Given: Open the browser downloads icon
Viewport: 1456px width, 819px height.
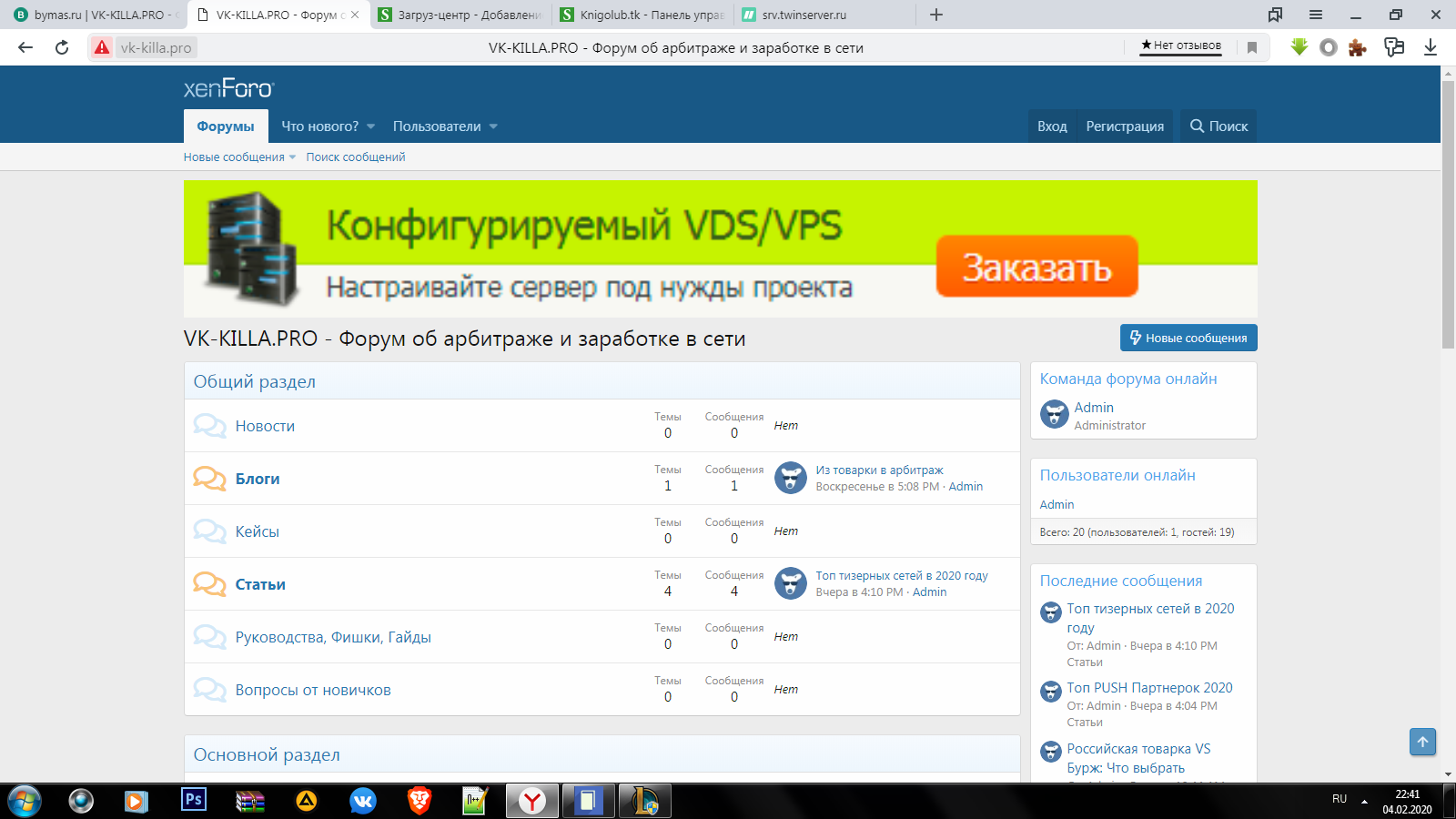Looking at the screenshot, I should click(x=1431, y=47).
